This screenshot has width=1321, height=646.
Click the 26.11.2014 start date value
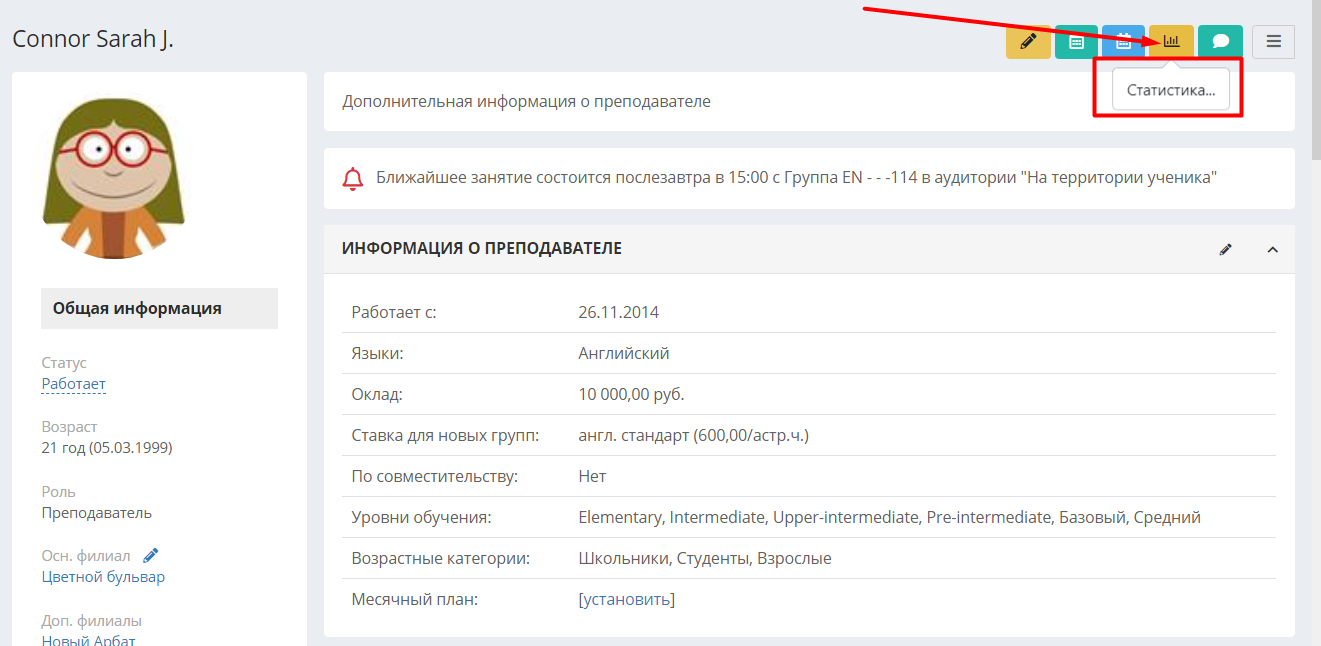618,312
